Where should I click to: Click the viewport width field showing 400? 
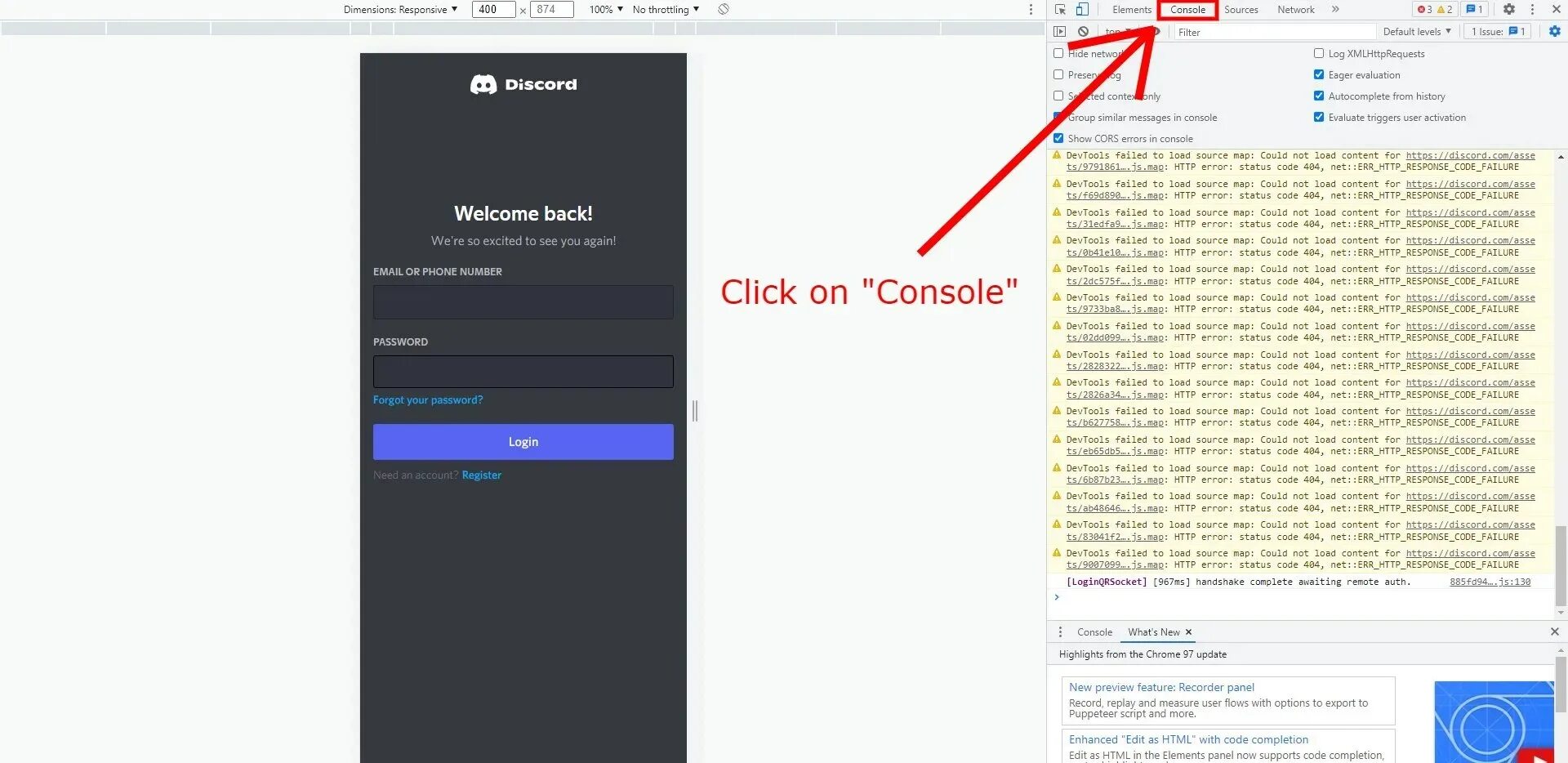pos(493,10)
